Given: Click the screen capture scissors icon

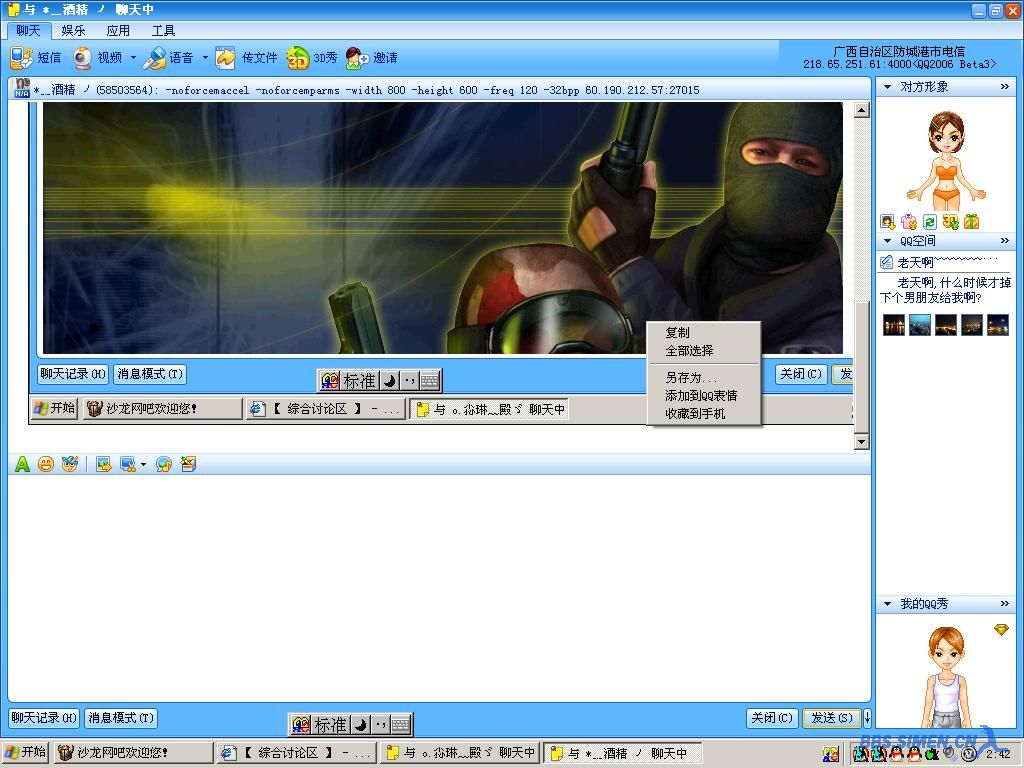Looking at the screenshot, I should pyautogui.click(x=128, y=464).
